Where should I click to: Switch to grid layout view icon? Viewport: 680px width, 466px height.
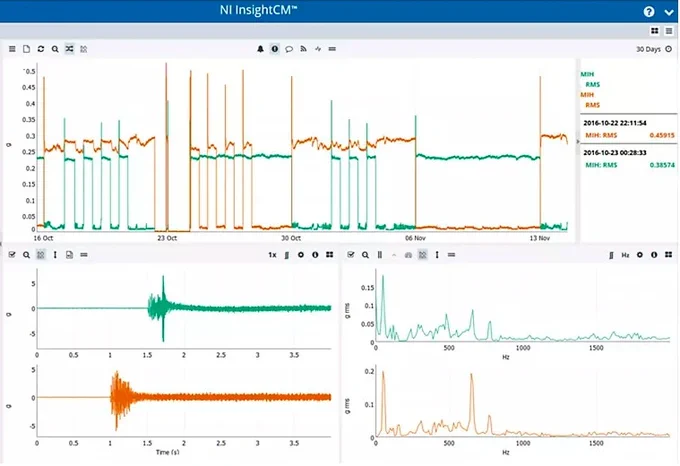[655, 31]
